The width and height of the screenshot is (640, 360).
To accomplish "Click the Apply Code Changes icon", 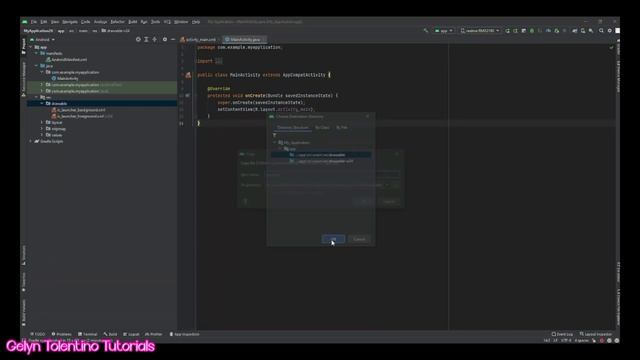I will click(524, 31).
